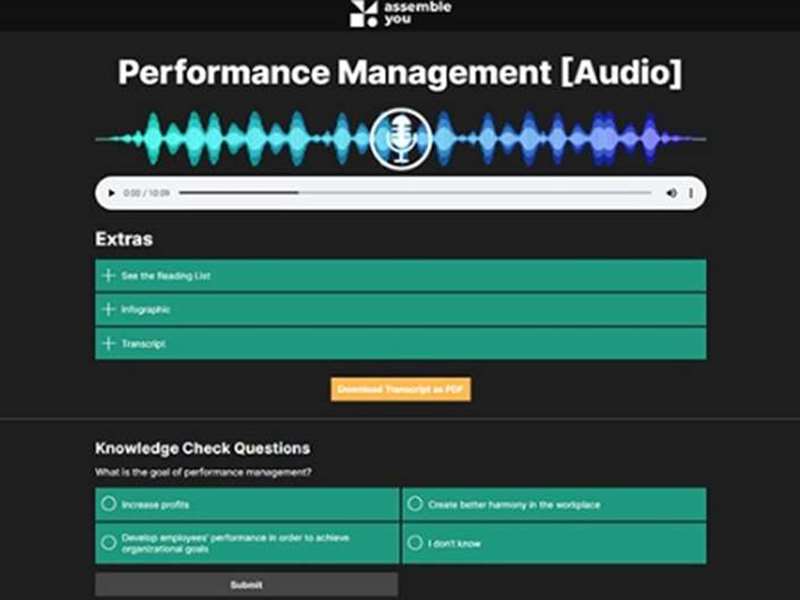
Task: Click the audio time display 0:00 / 10:09
Action: click(x=146, y=193)
